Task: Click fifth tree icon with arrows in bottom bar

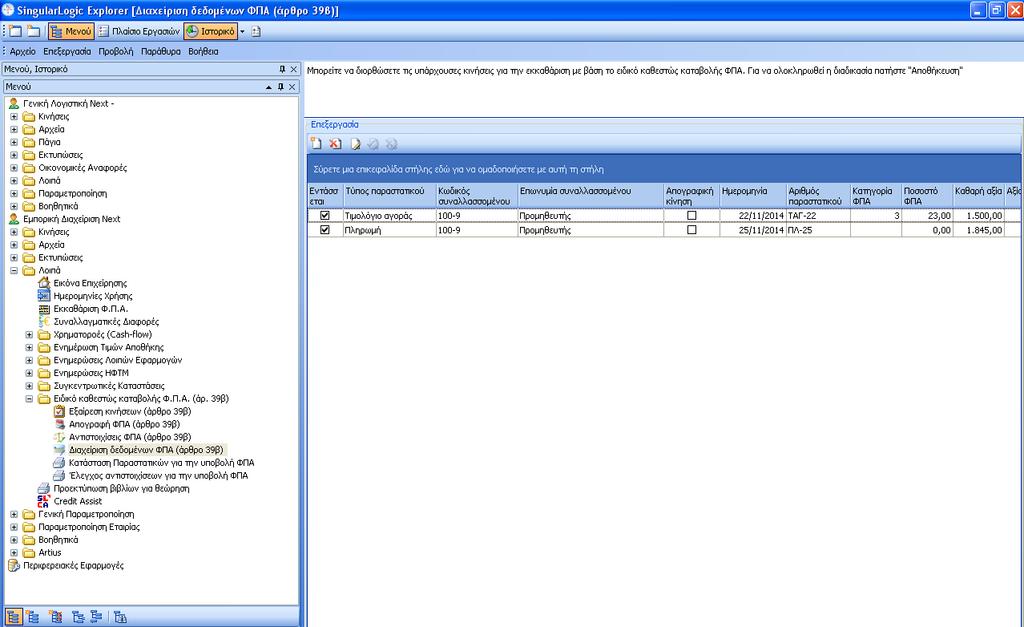Action: (x=96, y=617)
